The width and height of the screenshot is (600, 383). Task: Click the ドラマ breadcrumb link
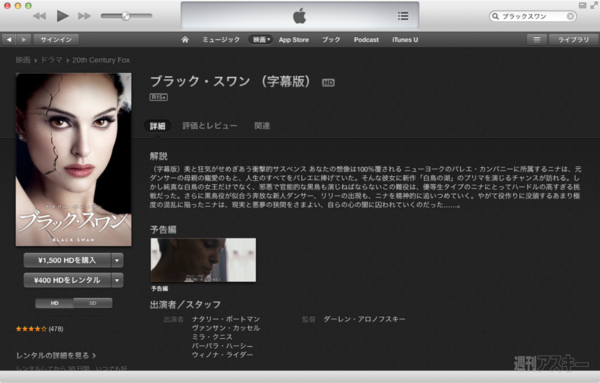[51, 60]
